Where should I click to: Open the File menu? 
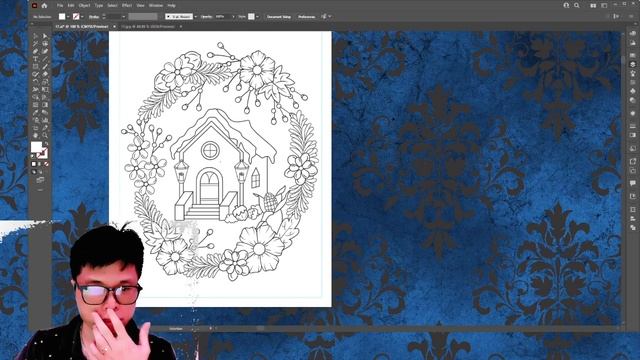(x=60, y=5)
